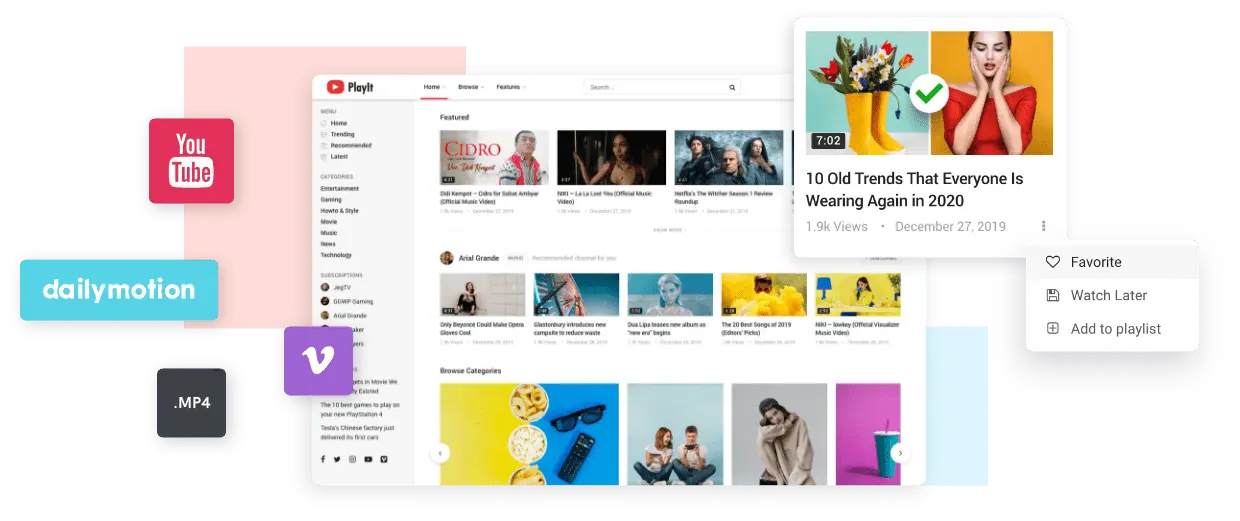Open the Beyoncé Opera Gloves video thumbnail
Image resolution: width=1240 pixels, height=521 pixels.
click(483, 295)
